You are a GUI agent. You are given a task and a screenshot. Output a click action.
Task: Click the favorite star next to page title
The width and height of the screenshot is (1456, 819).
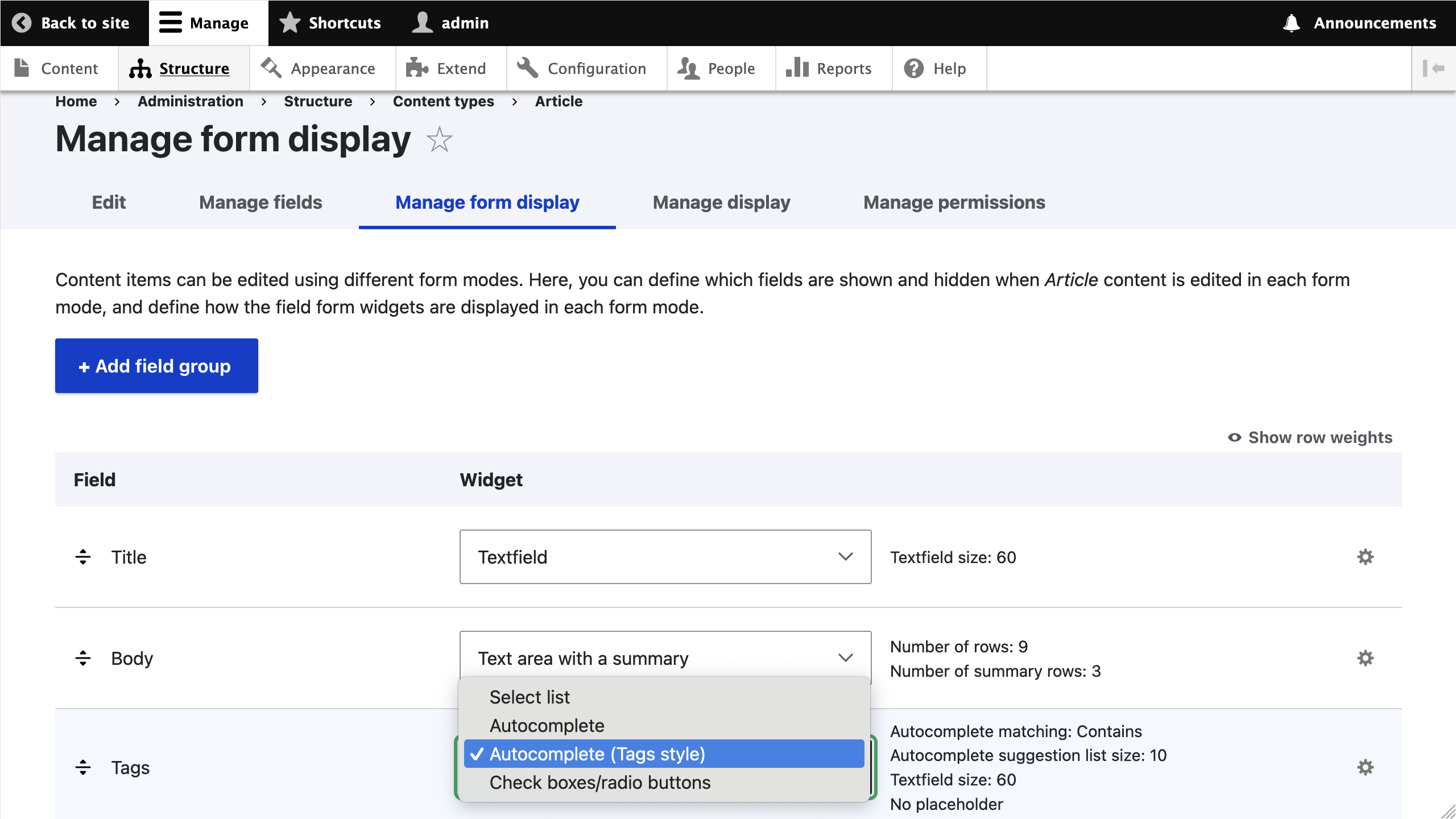[x=439, y=140]
